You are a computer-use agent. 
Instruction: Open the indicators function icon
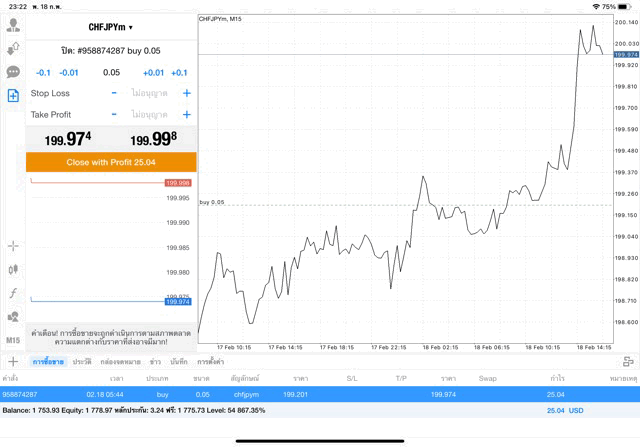tap(13, 293)
